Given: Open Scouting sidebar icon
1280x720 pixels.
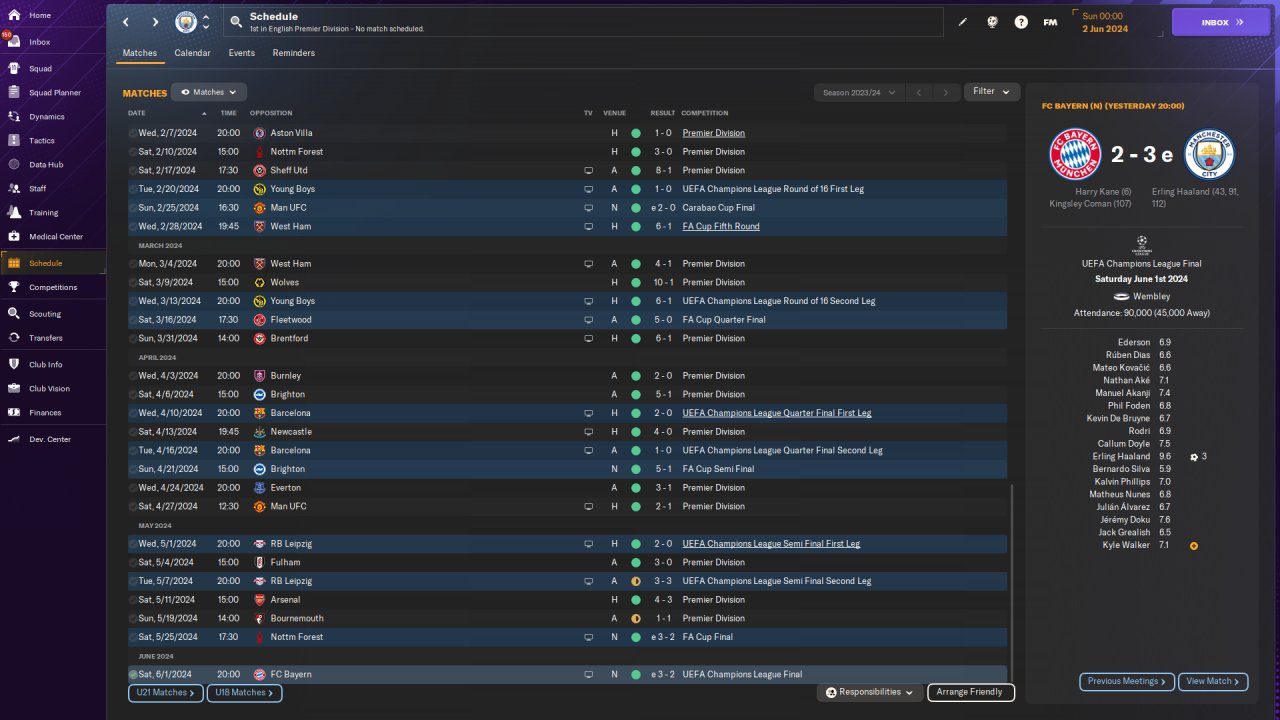Looking at the screenshot, I should (14, 314).
